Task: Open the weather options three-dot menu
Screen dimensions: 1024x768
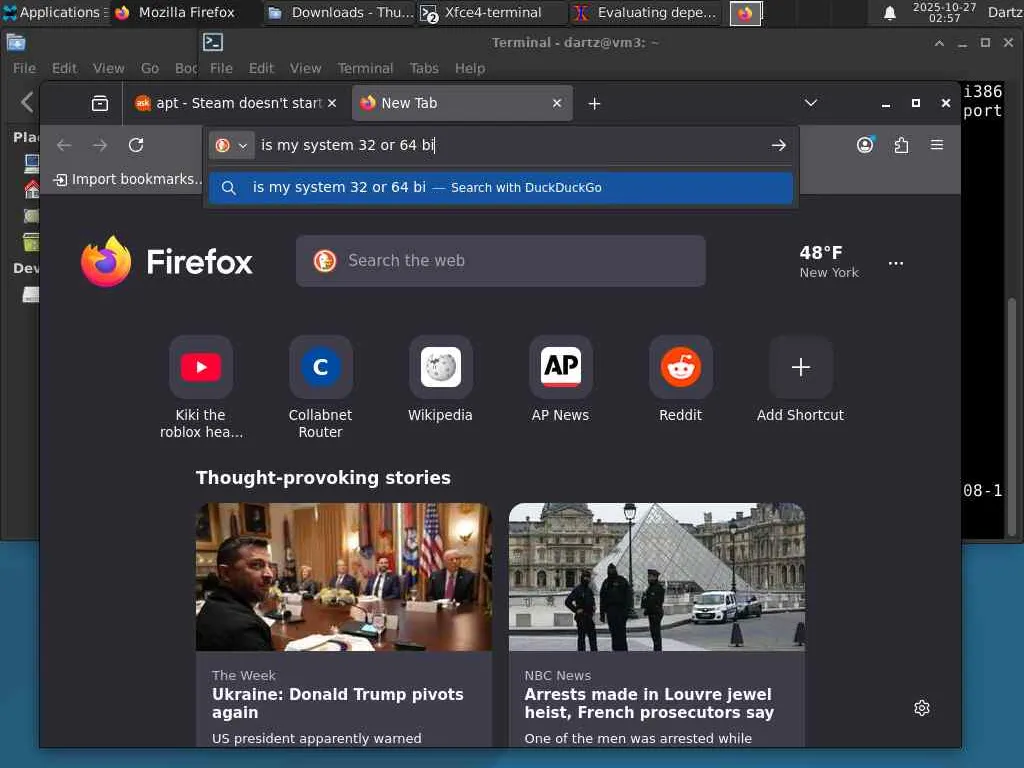Action: 896,263
